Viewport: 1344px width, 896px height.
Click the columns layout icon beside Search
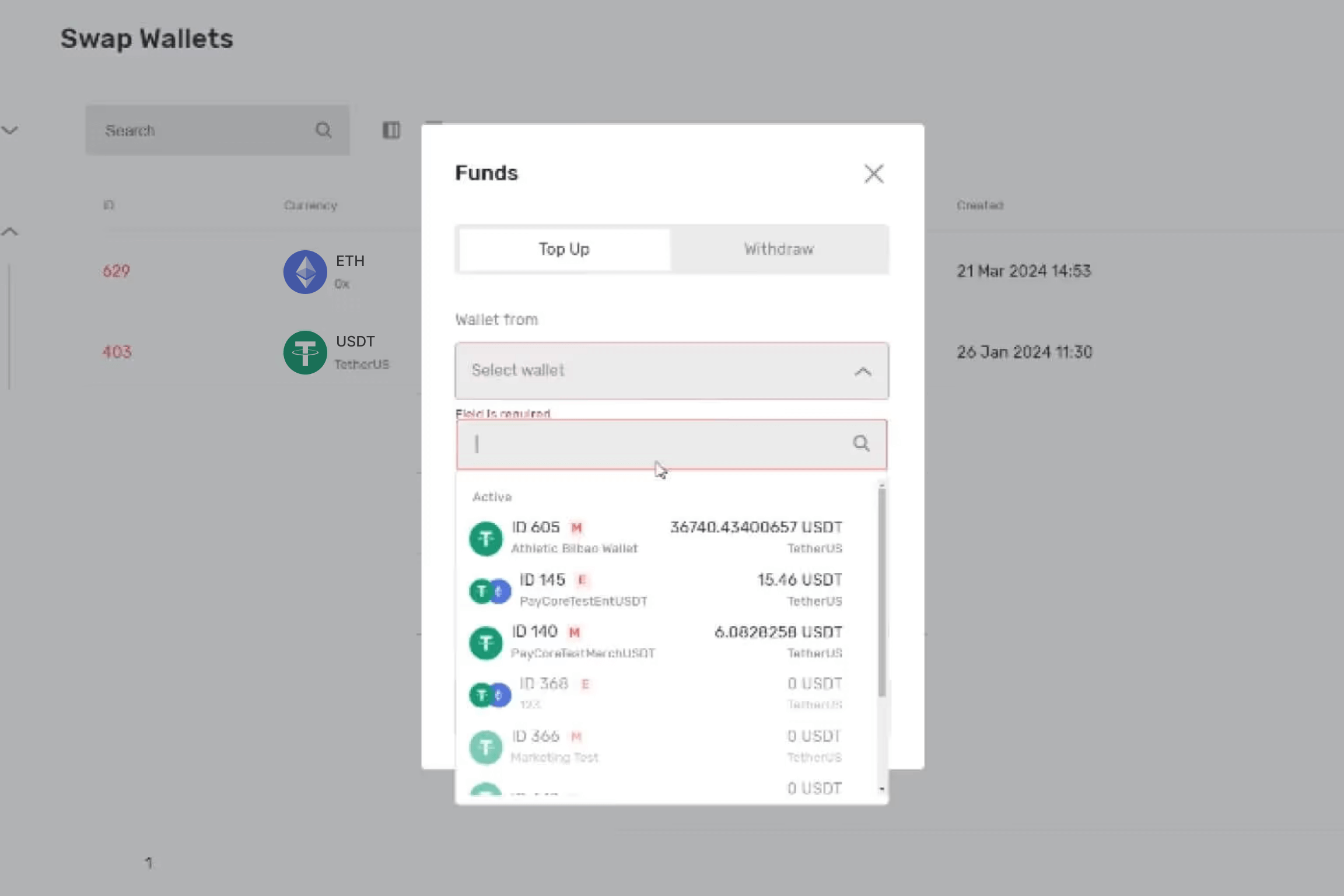(391, 130)
